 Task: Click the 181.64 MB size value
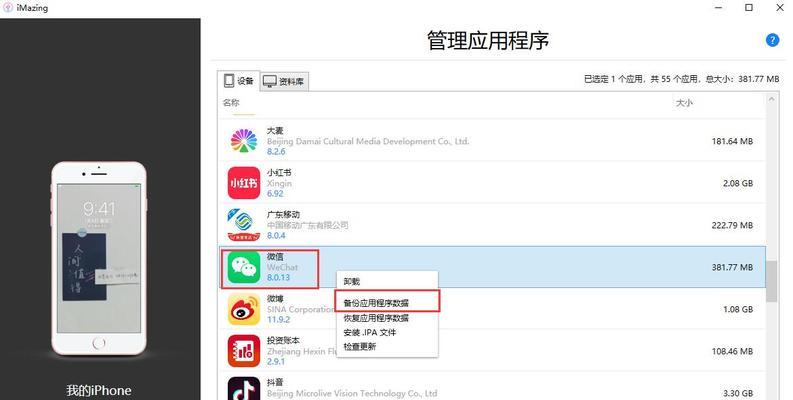coord(732,141)
